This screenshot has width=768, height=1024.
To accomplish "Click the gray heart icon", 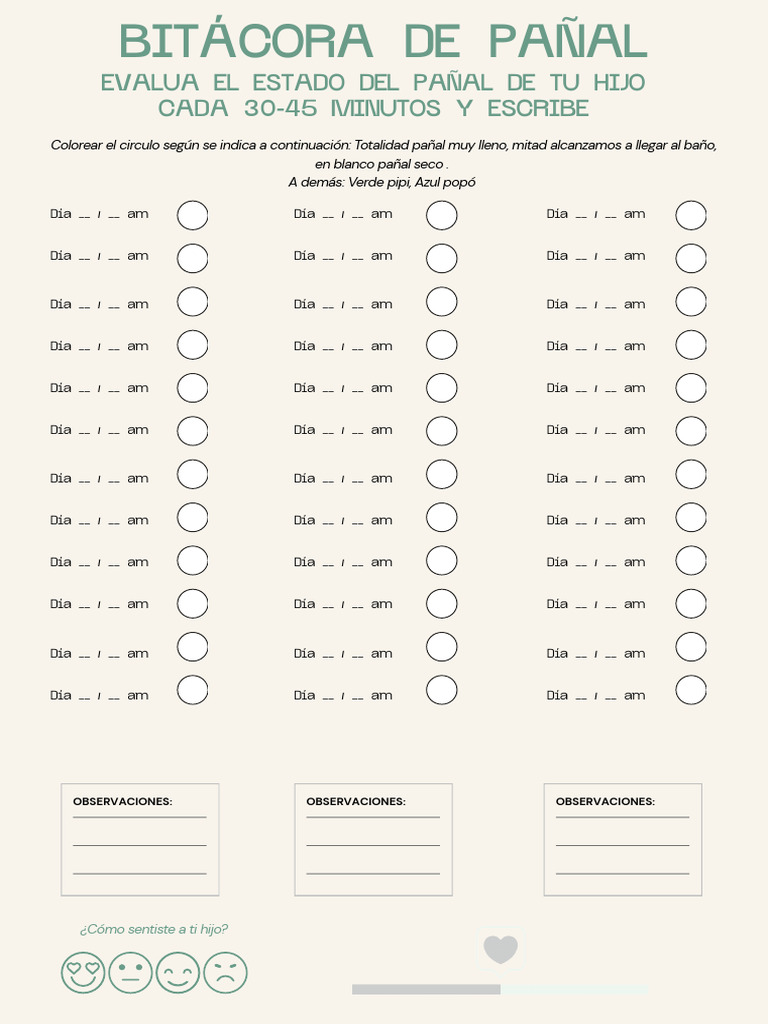I will [500, 950].
